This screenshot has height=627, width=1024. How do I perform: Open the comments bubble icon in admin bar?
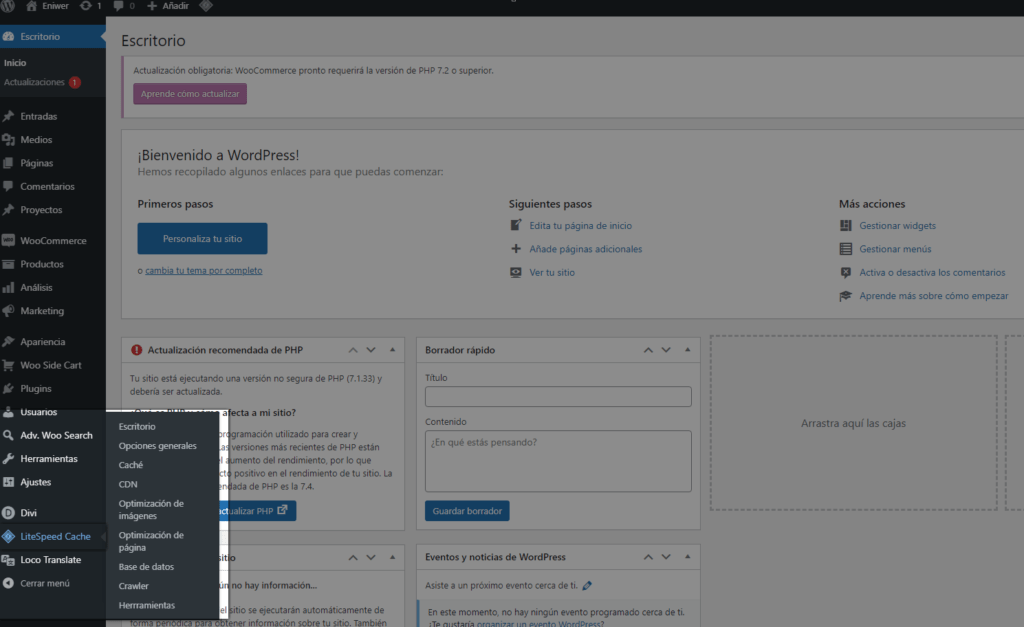tap(118, 6)
